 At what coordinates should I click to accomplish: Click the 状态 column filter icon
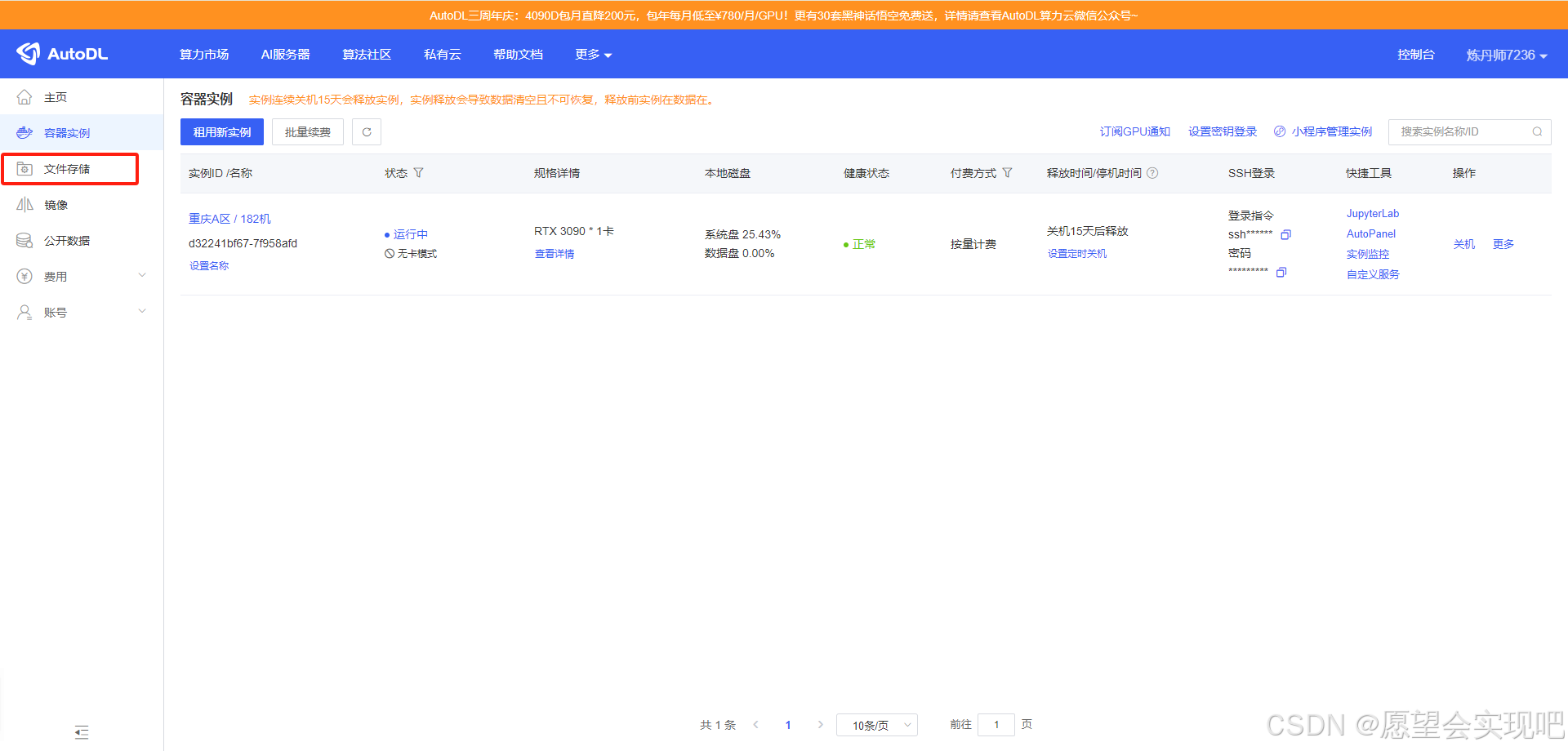coord(419,173)
